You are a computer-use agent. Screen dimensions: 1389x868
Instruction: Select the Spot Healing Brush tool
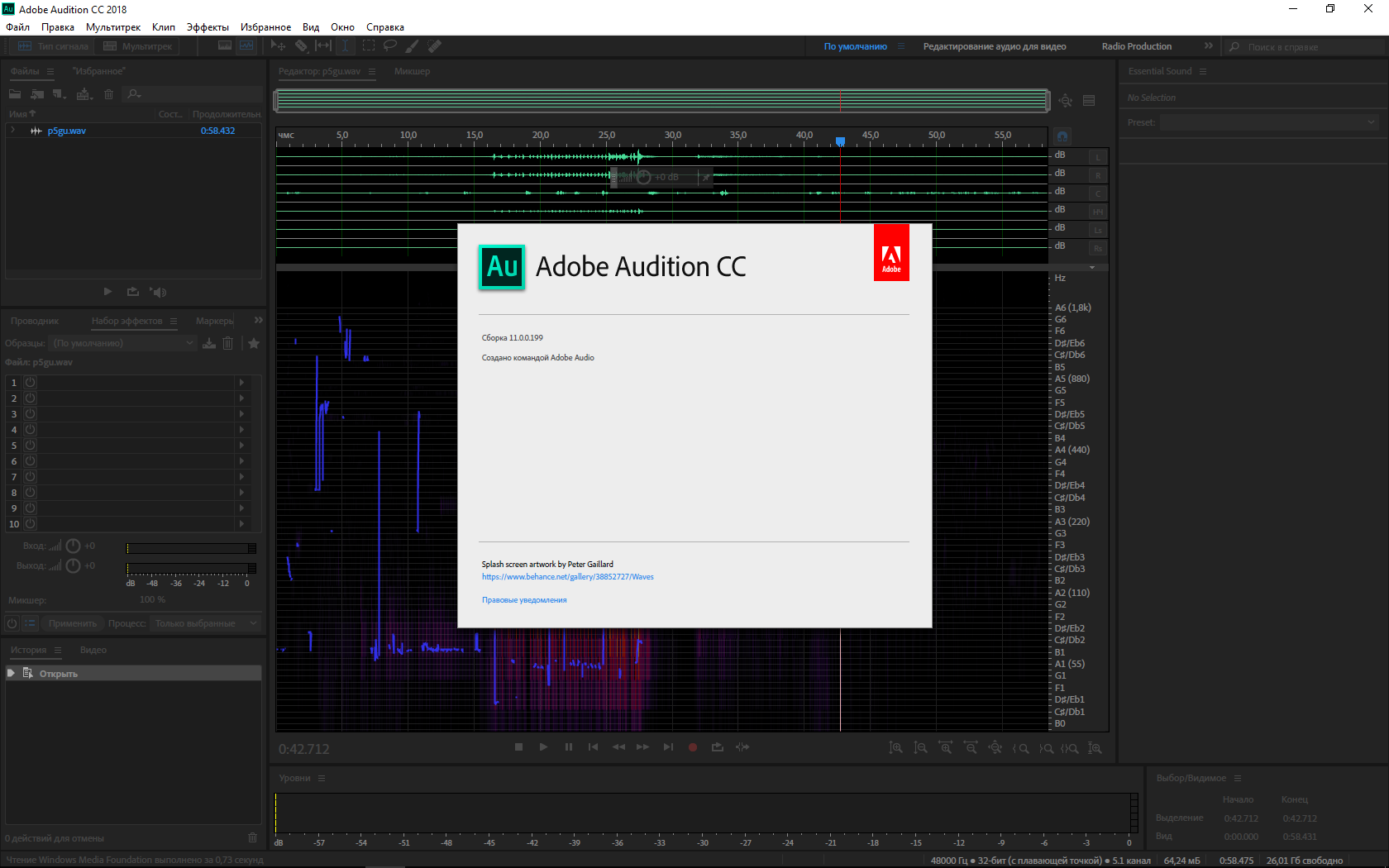click(x=434, y=46)
